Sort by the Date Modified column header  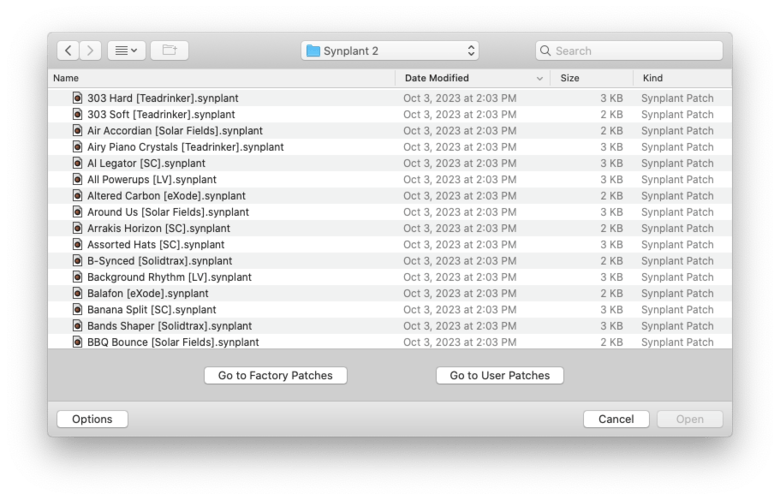(x=473, y=78)
